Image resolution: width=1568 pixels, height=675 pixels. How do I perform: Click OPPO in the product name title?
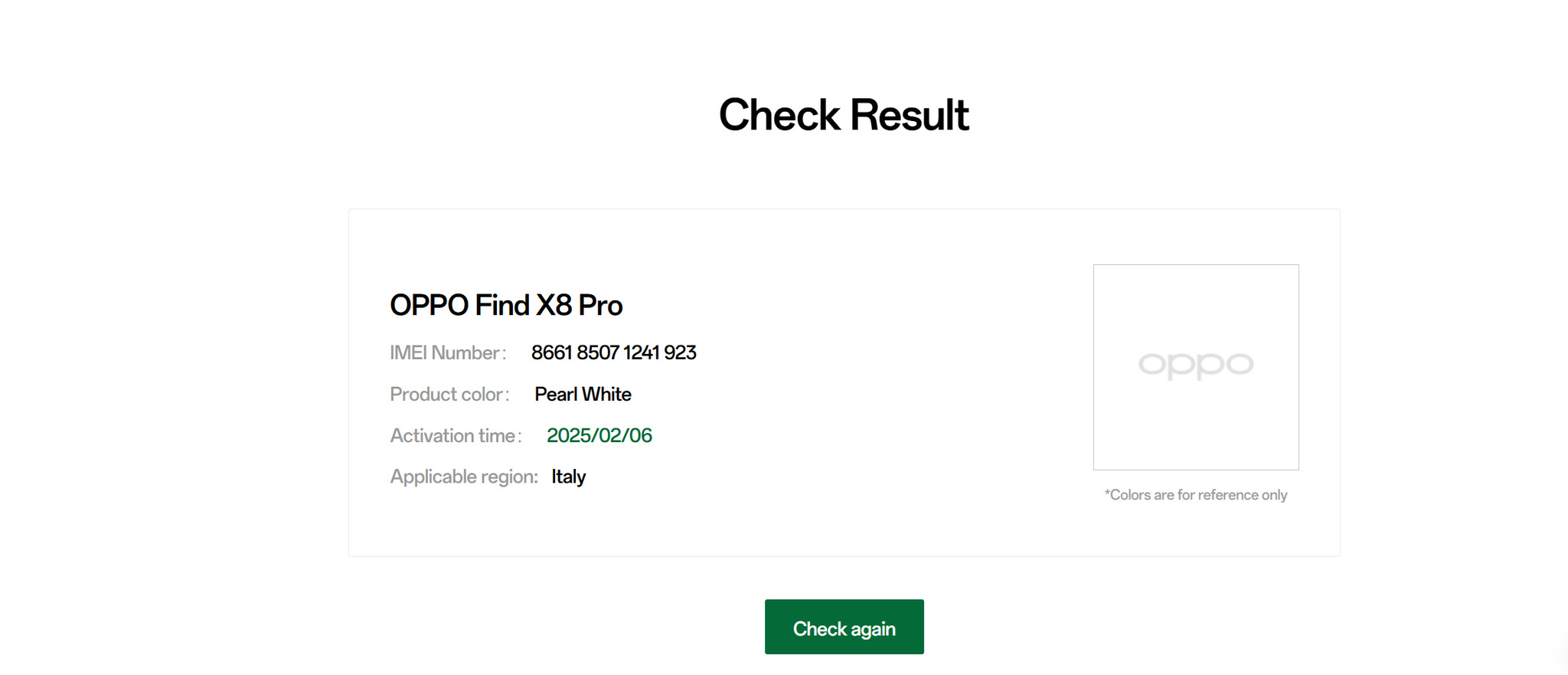pyautogui.click(x=429, y=305)
